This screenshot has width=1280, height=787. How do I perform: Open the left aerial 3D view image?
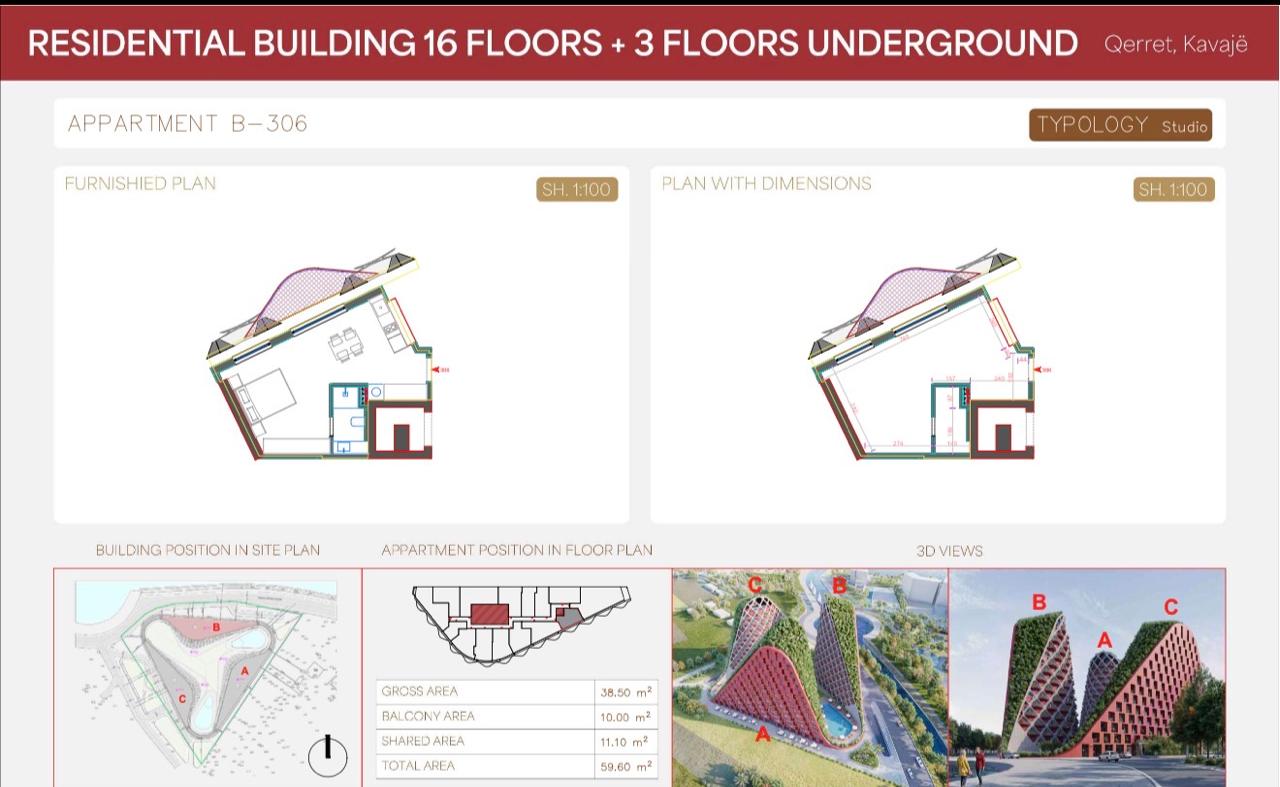tap(809, 677)
